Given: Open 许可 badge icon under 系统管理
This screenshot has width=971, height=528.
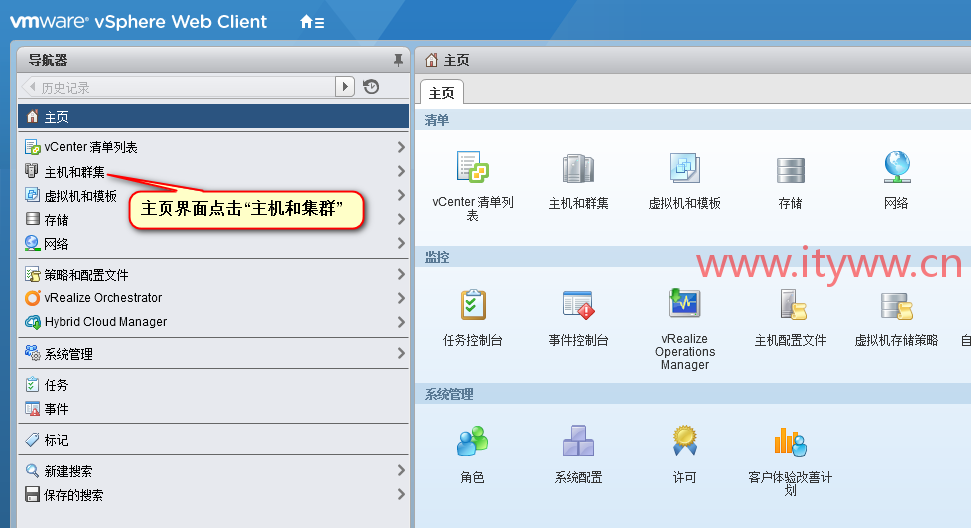Looking at the screenshot, I should point(684,440).
